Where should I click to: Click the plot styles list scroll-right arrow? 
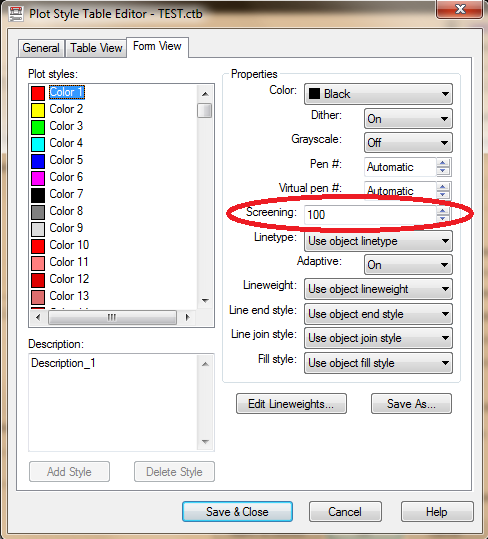pyautogui.click(x=187, y=317)
